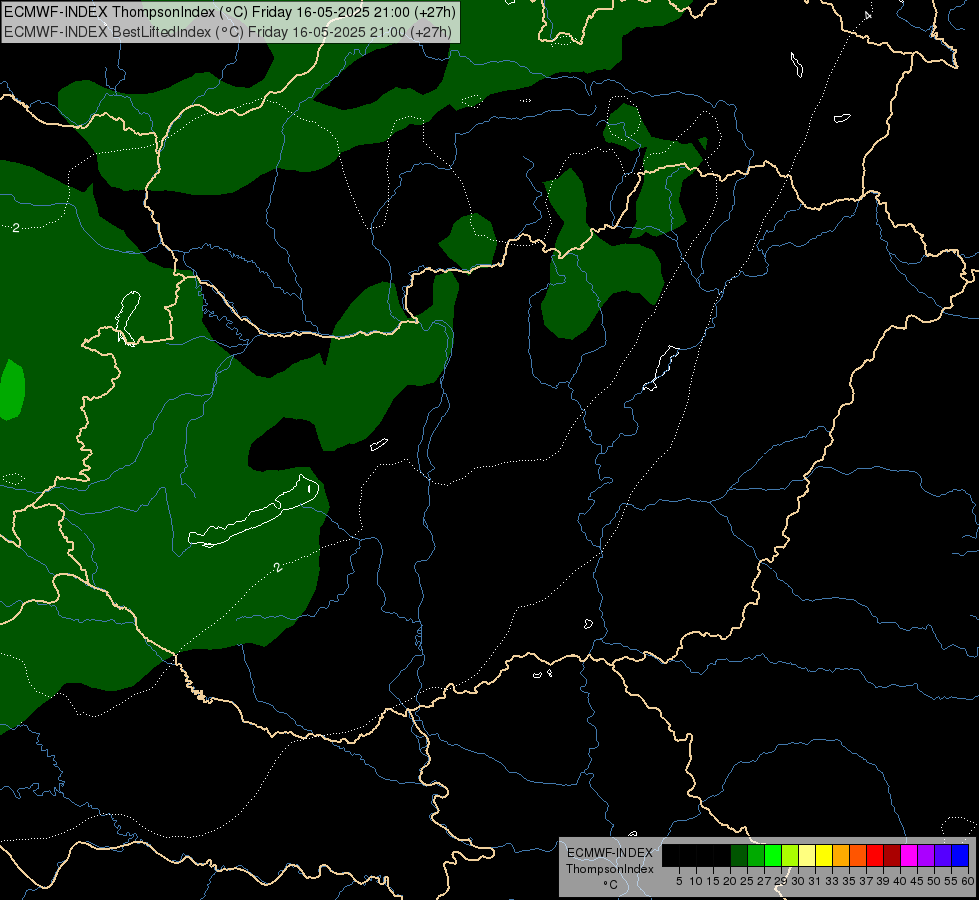Click the legend scale value 33
The image size is (979, 900).
pos(832,881)
